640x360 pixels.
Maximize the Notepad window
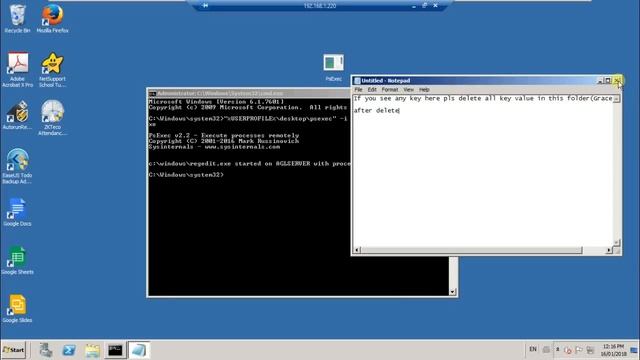(x=608, y=81)
